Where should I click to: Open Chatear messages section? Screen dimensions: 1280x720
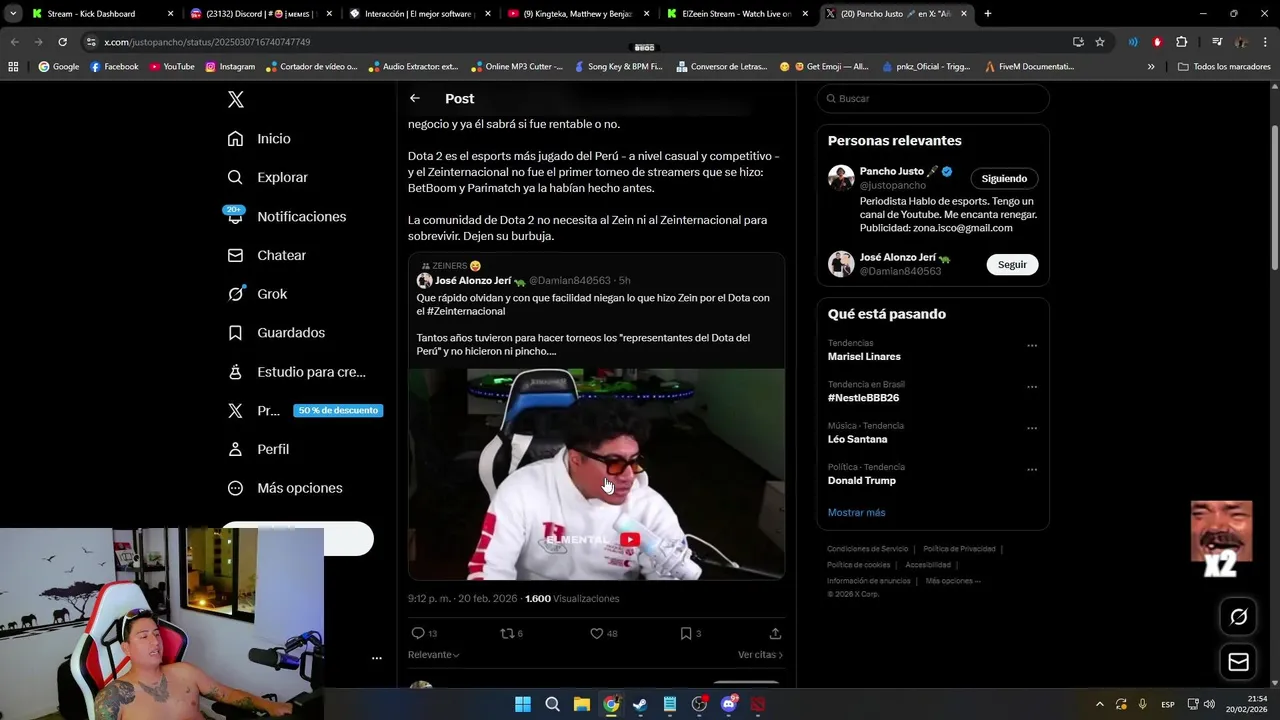(x=266, y=255)
